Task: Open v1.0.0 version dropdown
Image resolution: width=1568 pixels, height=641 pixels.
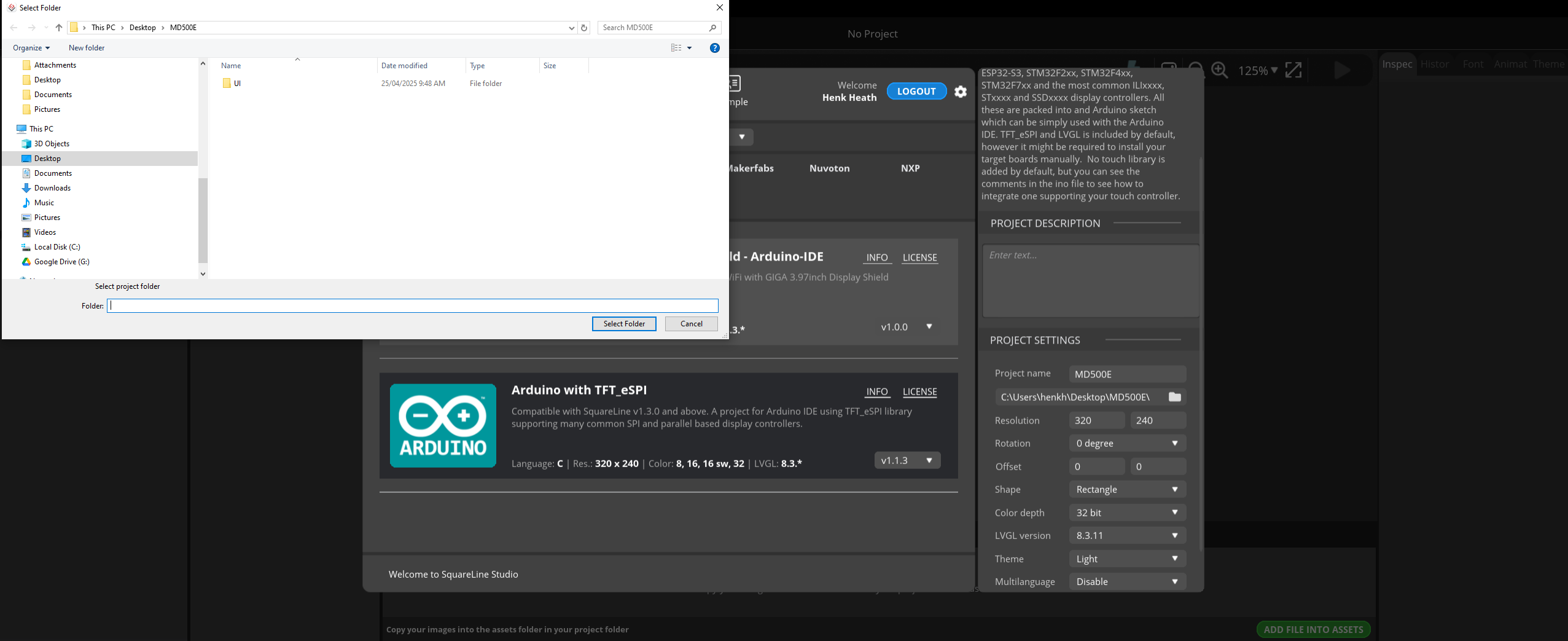Action: click(907, 327)
